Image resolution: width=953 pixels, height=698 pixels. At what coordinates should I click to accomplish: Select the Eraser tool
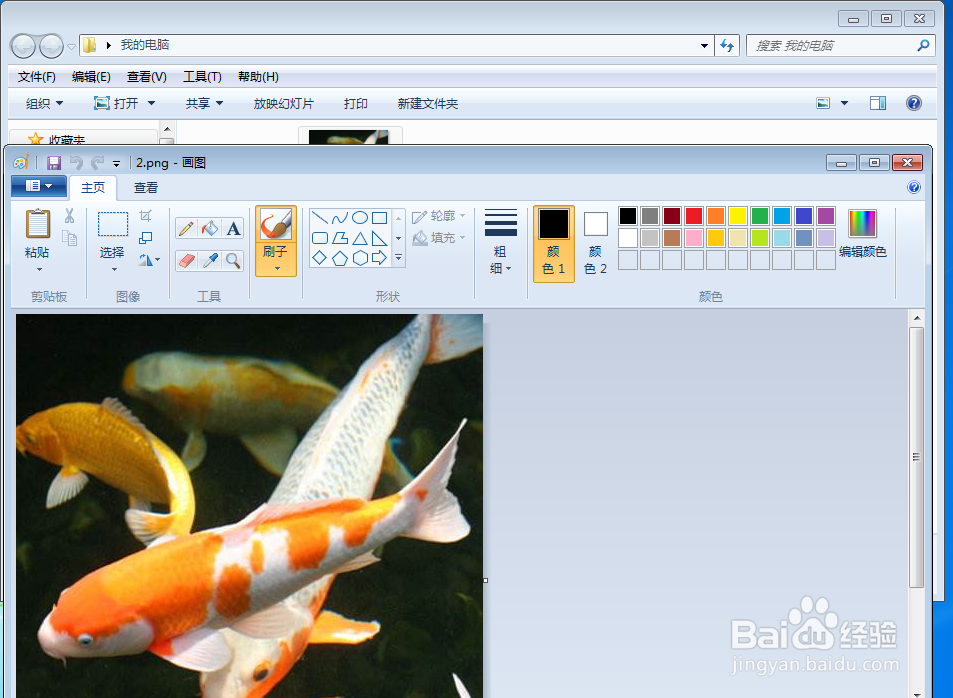coord(184,260)
